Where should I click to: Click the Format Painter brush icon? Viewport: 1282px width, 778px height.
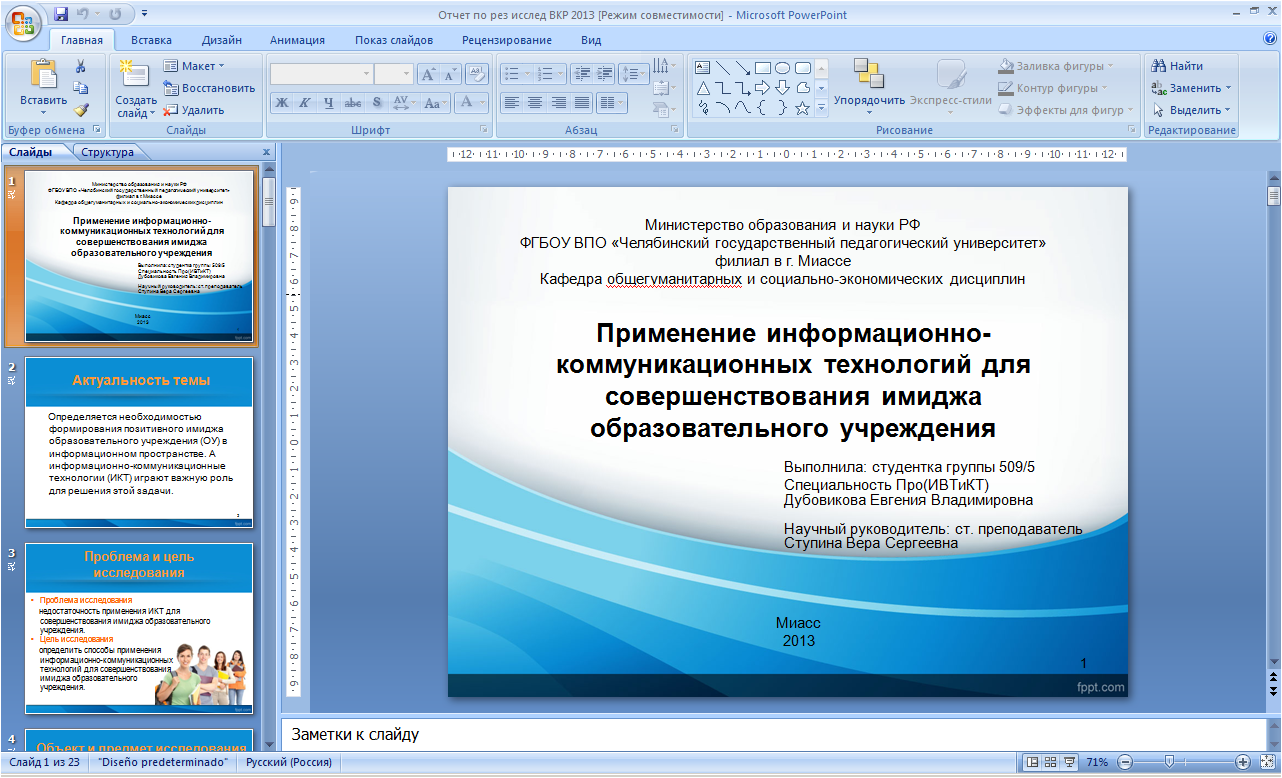pos(81,110)
